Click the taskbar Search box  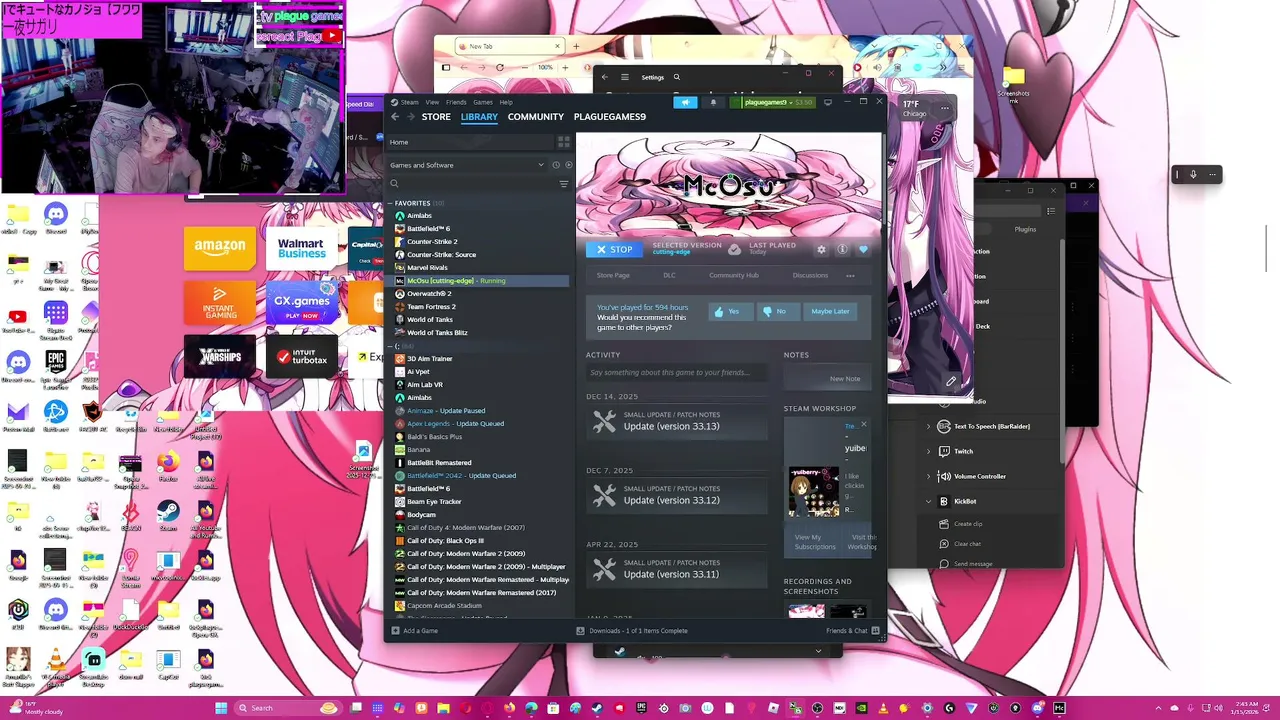[288, 708]
